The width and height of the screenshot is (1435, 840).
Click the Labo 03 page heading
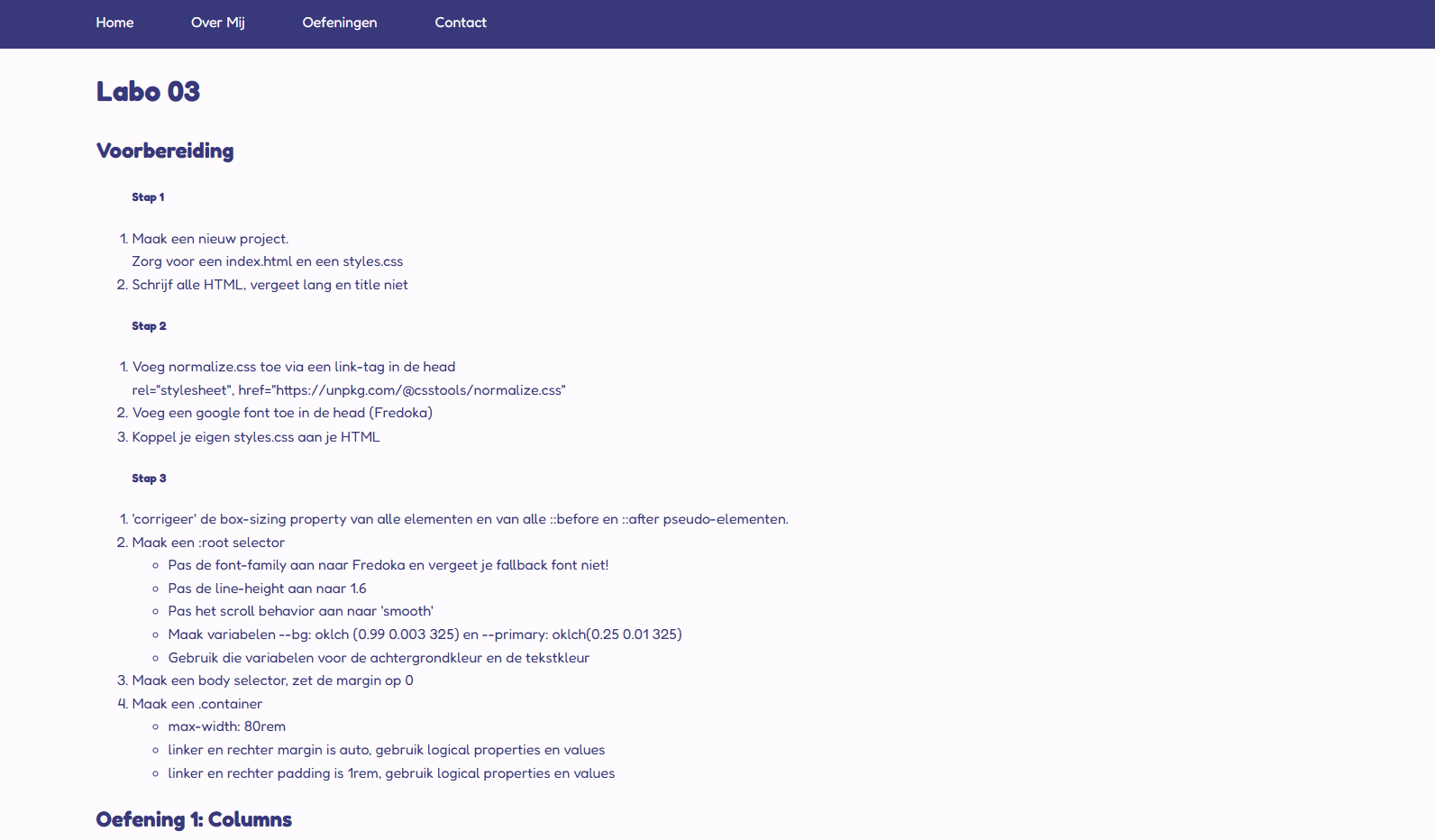pyautogui.click(x=148, y=91)
